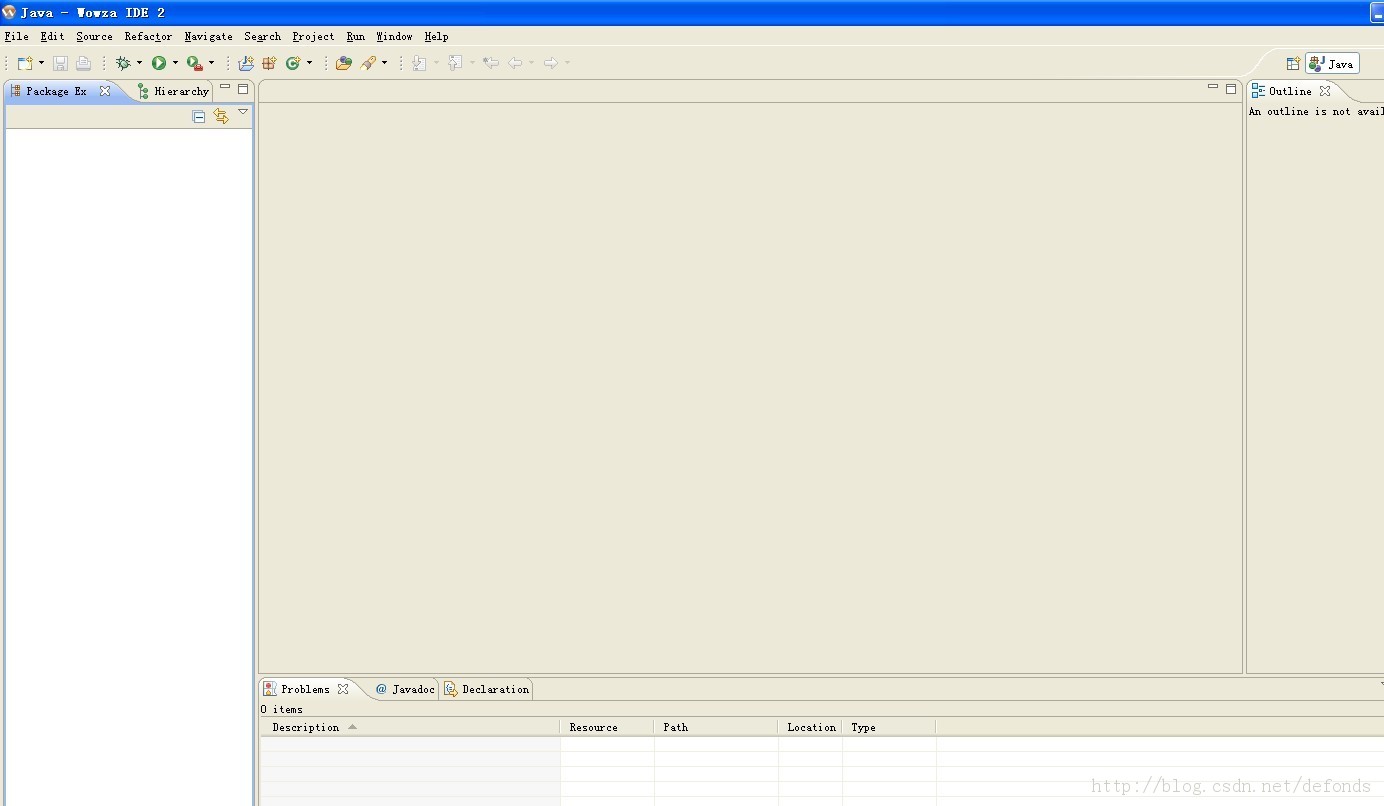1384x806 pixels.
Task: Open the File menu
Action: pyautogui.click(x=17, y=36)
